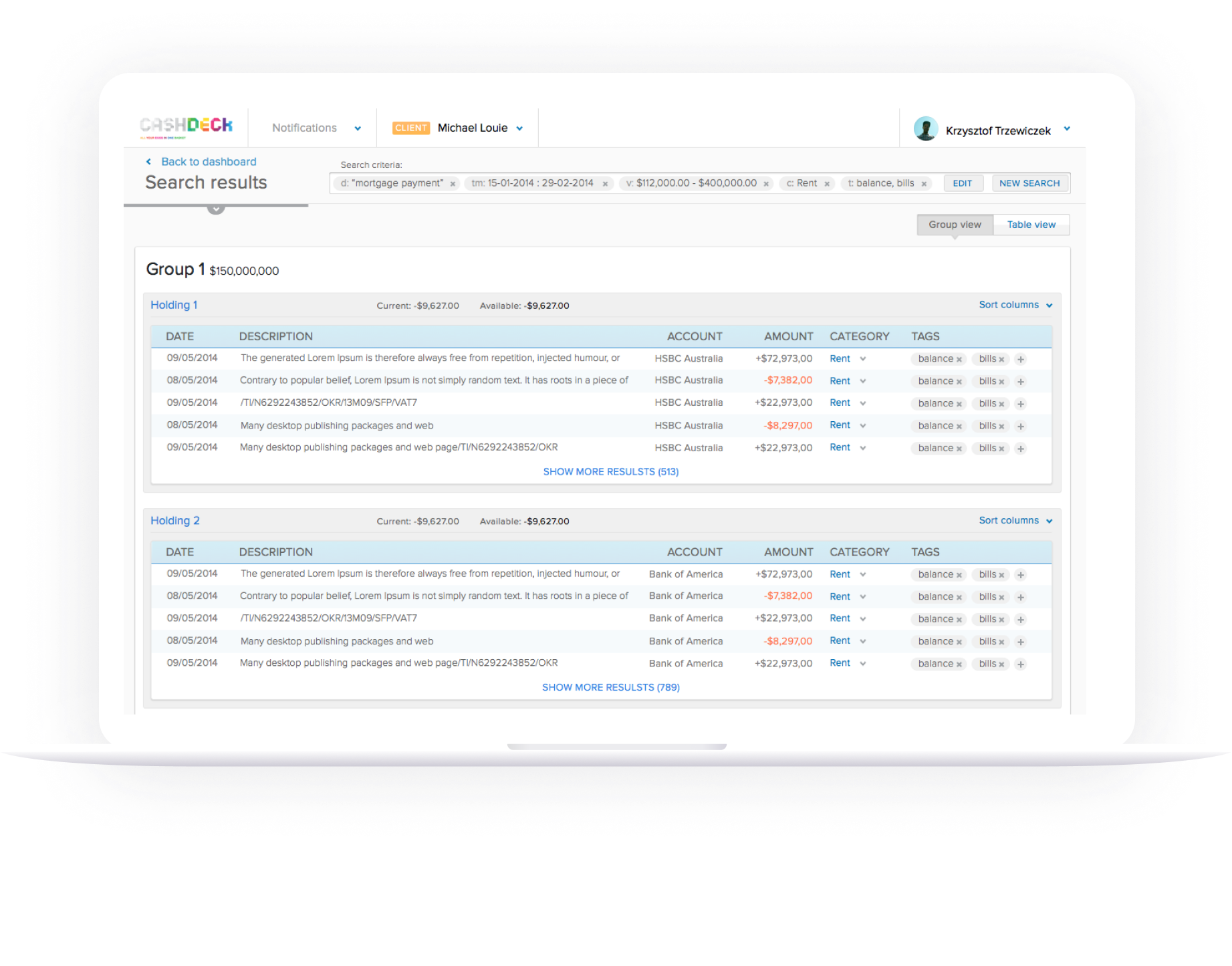This screenshot has width=1232, height=966.
Task: Show more results for Holding 2
Action: click(610, 687)
